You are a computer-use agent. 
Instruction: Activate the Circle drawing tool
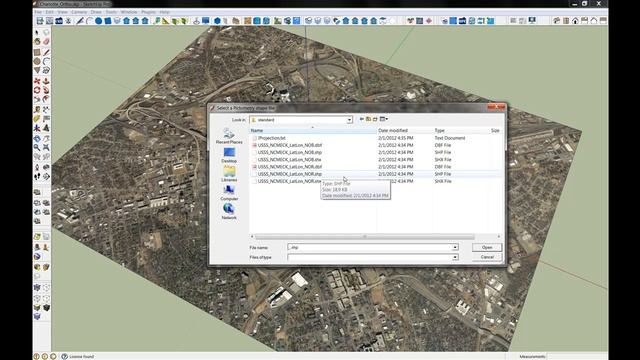click(x=37, y=61)
